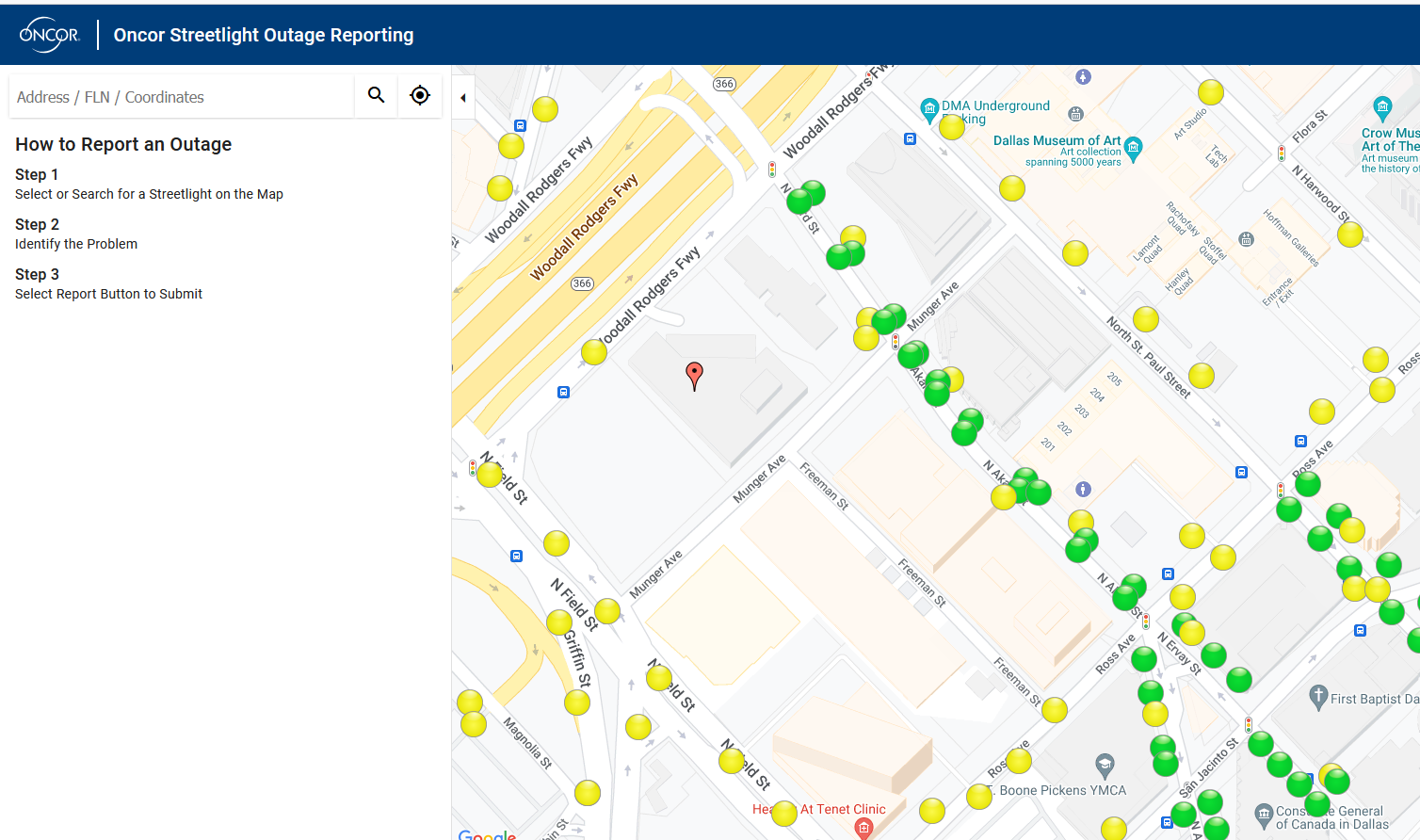
Task: Open the Dallas Museum of Art marker icon
Action: pos(1134,147)
